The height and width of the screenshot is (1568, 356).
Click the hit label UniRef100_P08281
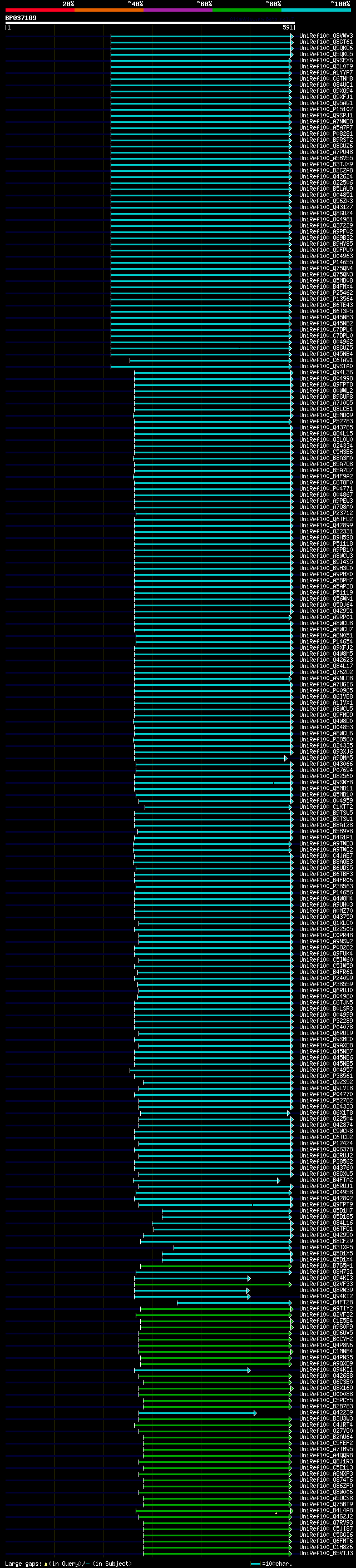(325, 134)
